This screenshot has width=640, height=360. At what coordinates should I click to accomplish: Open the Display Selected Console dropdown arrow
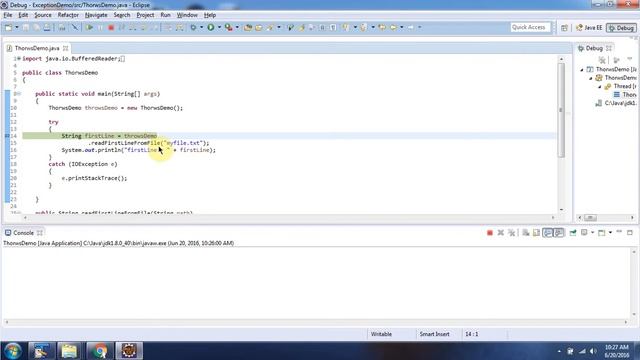tap(592, 233)
